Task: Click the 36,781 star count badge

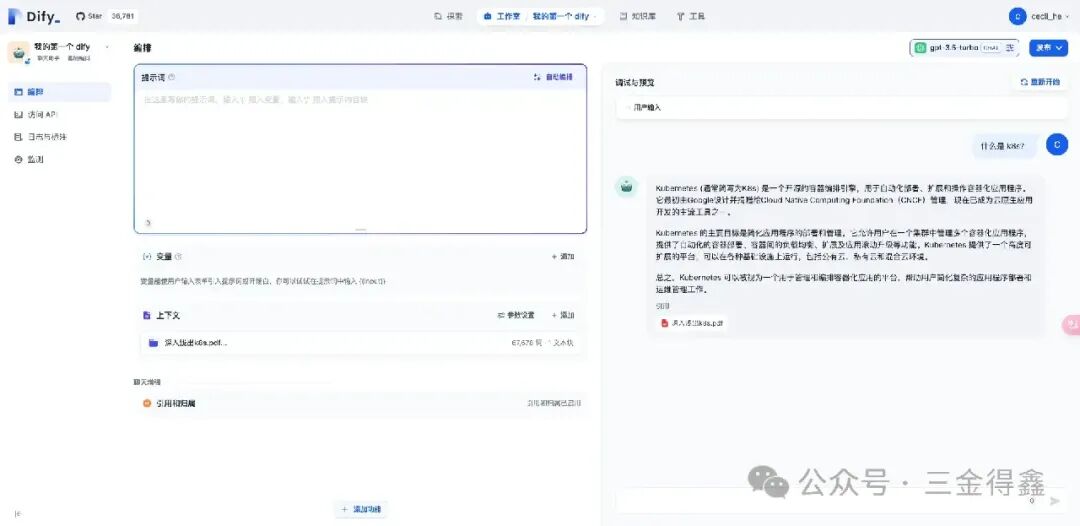Action: click(123, 16)
